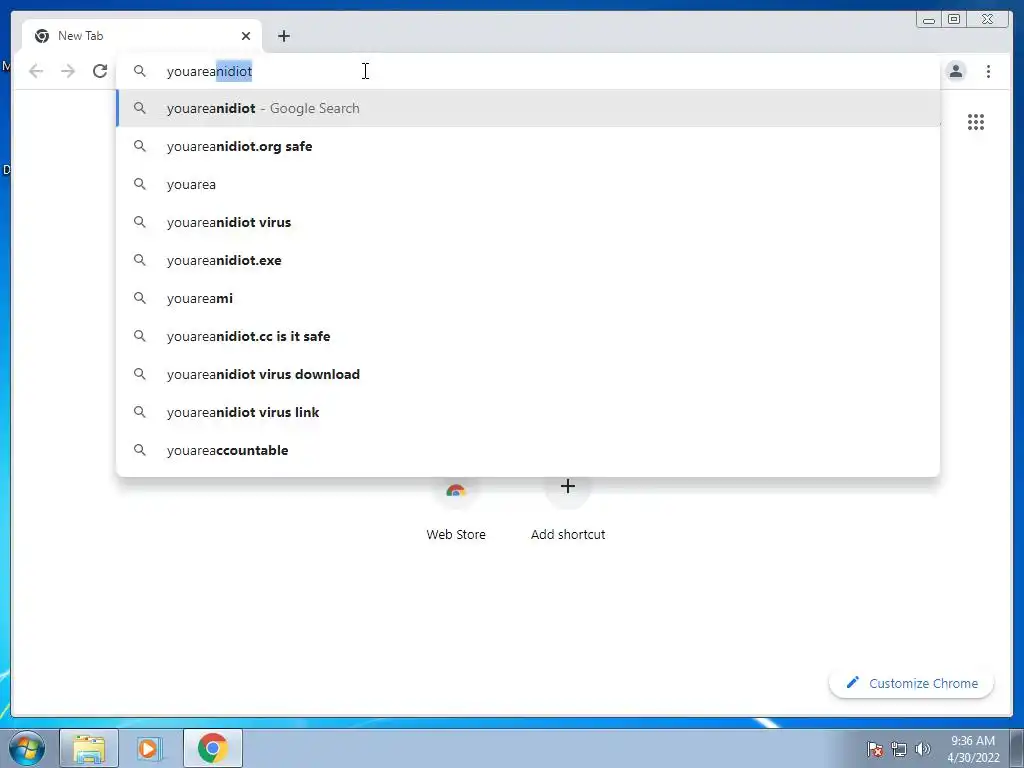Screen dimensions: 1024x768
Task: Pick suggestion youareanidiot.cc is it safe
Action: click(528, 336)
